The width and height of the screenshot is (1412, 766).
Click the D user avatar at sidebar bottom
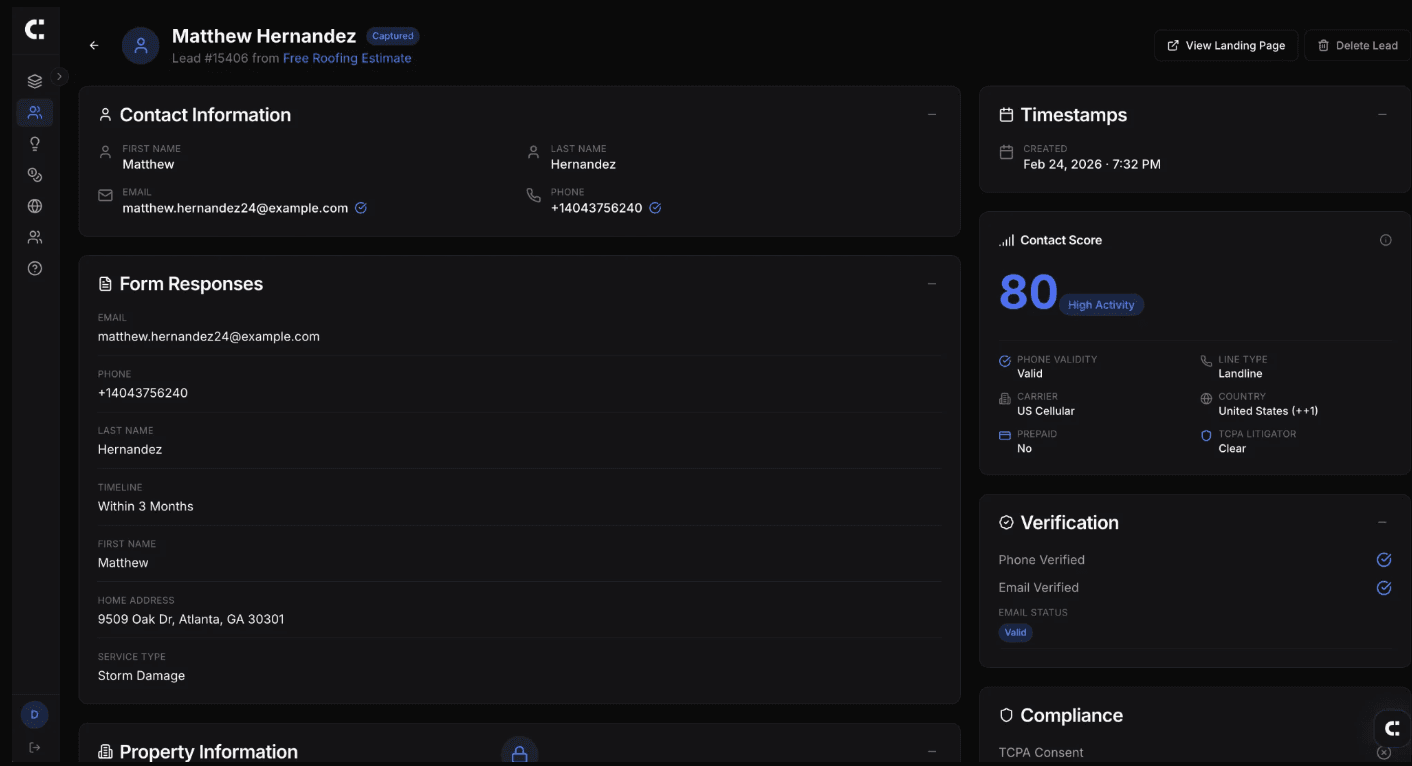34,714
